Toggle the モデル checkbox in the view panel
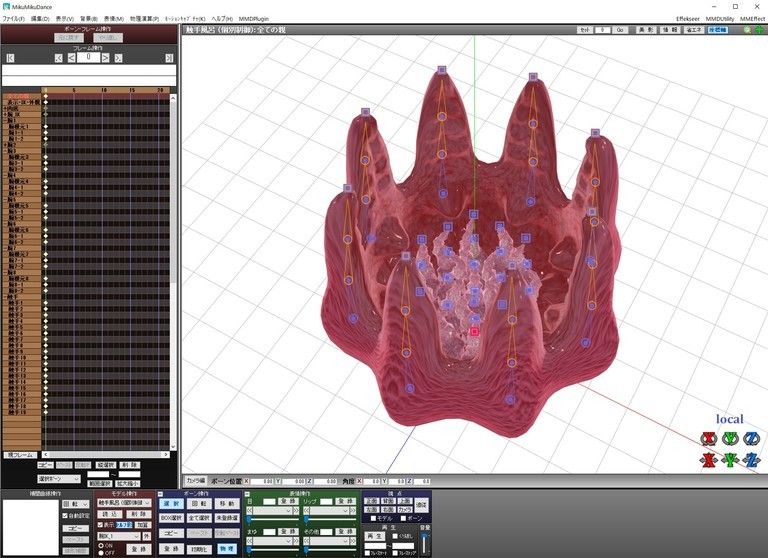Viewport: 768px width, 558px height. click(x=373, y=518)
